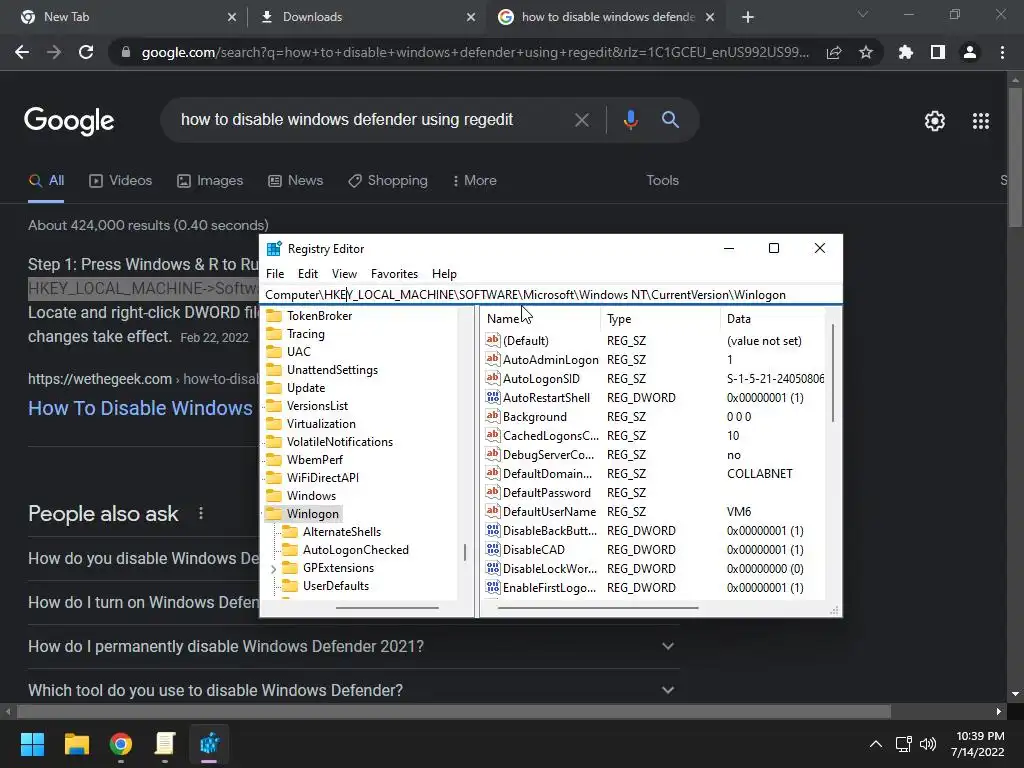Close the New Tab tab
This screenshot has height=768, width=1024.
232,17
